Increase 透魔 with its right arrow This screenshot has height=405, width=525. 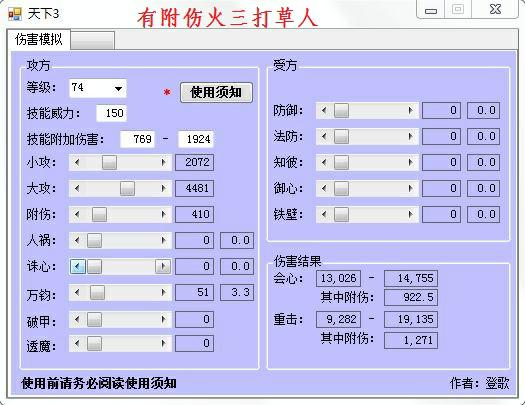[163, 343]
